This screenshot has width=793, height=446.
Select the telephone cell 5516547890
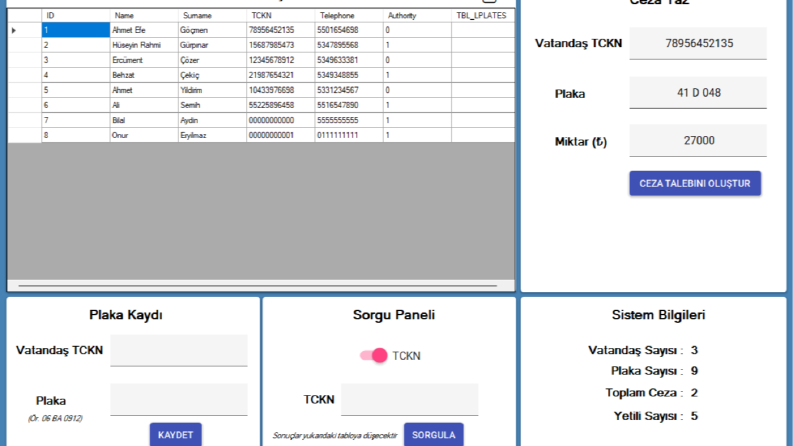(x=348, y=105)
